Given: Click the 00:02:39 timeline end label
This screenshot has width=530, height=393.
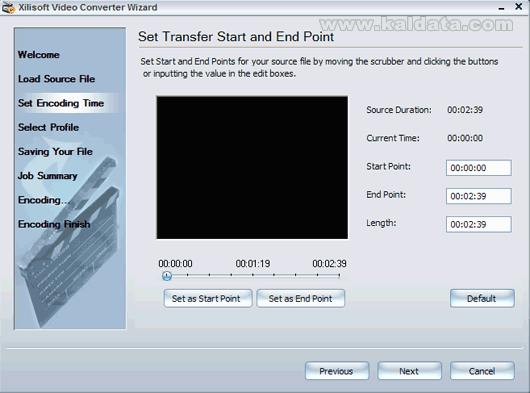Looking at the screenshot, I should coord(329,264).
